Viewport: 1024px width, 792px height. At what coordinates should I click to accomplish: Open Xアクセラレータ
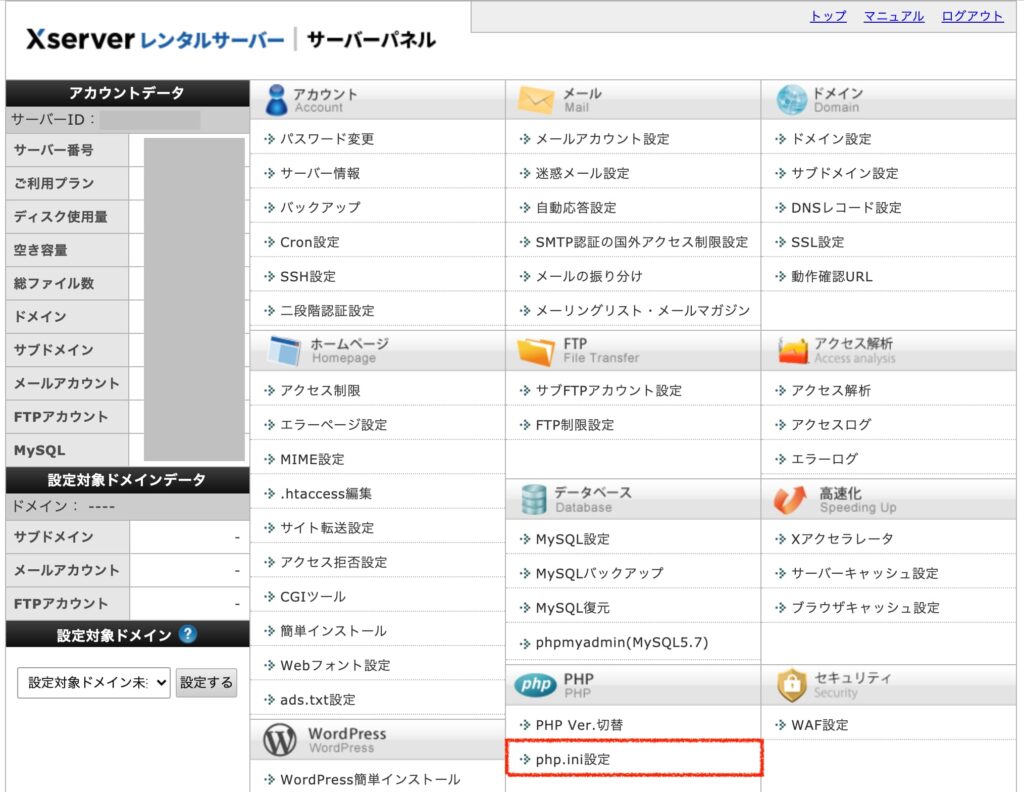842,539
